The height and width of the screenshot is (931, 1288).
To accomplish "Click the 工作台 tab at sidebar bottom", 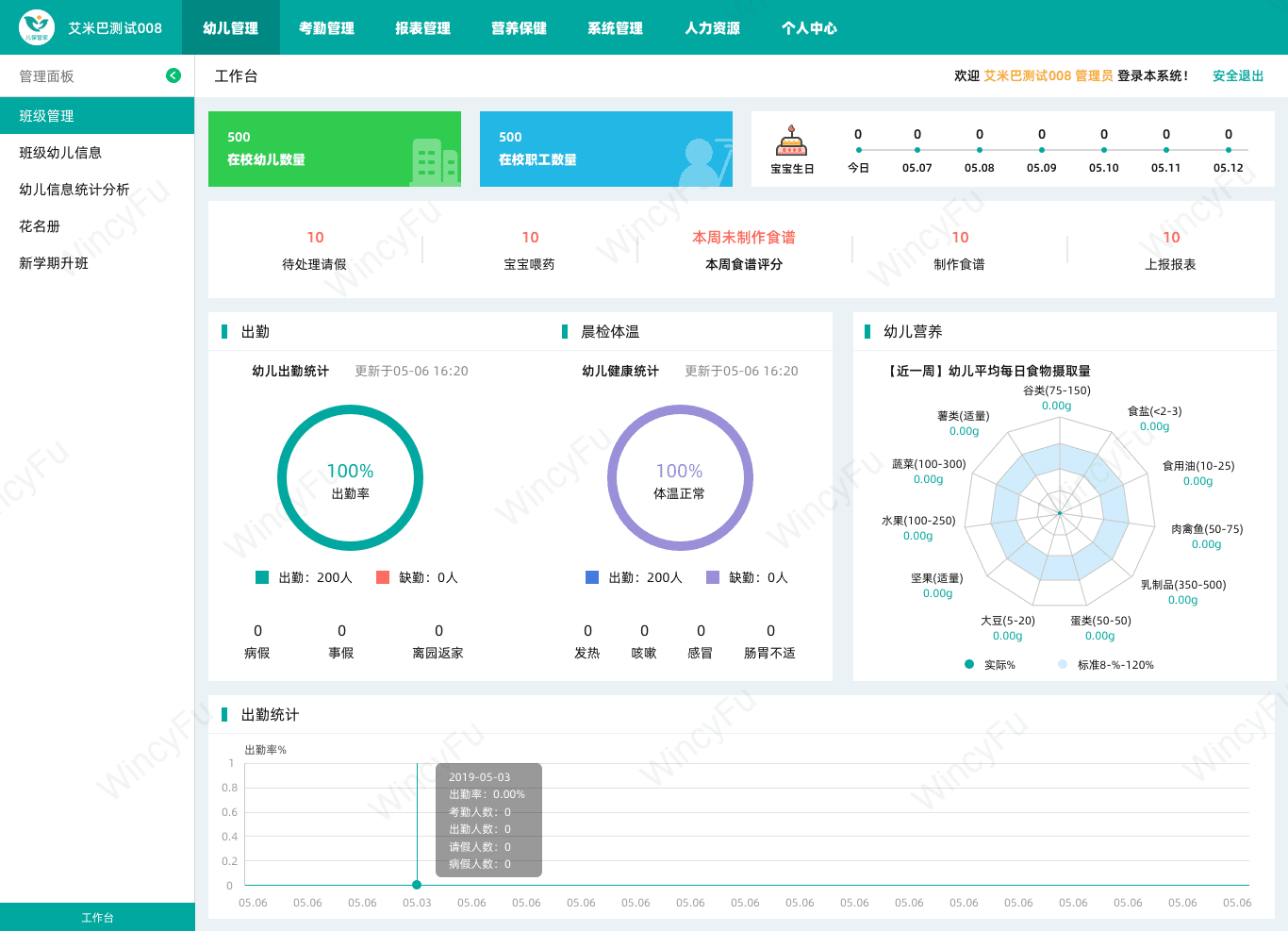I will [x=97, y=917].
